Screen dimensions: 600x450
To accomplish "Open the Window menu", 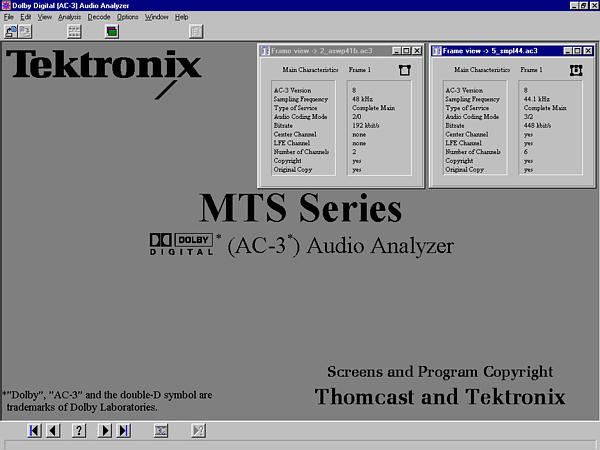I will pos(157,17).
